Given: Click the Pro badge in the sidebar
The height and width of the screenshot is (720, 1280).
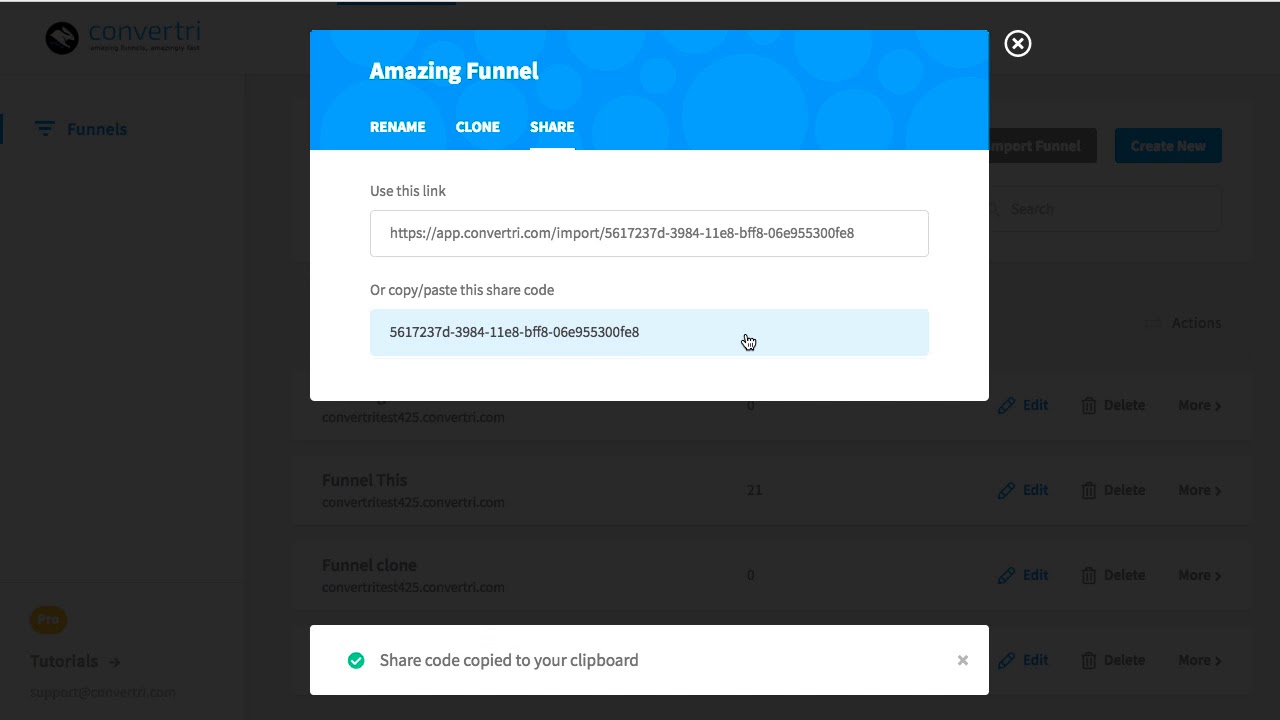Looking at the screenshot, I should coord(48,619).
